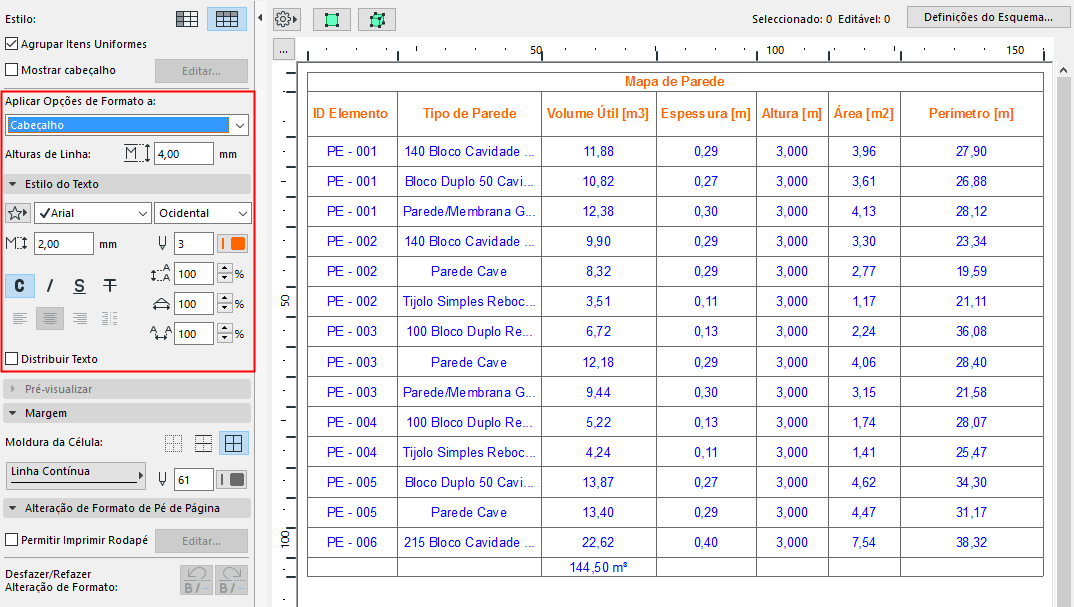The image size is (1074, 607).
Task: Apply strikethrough text style
Action: pos(110,286)
